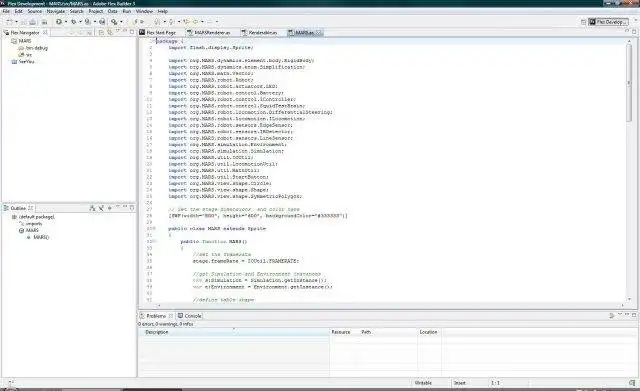Viewport: 640px width, 391px height.
Task: Open the Window menu
Action: 144,11
